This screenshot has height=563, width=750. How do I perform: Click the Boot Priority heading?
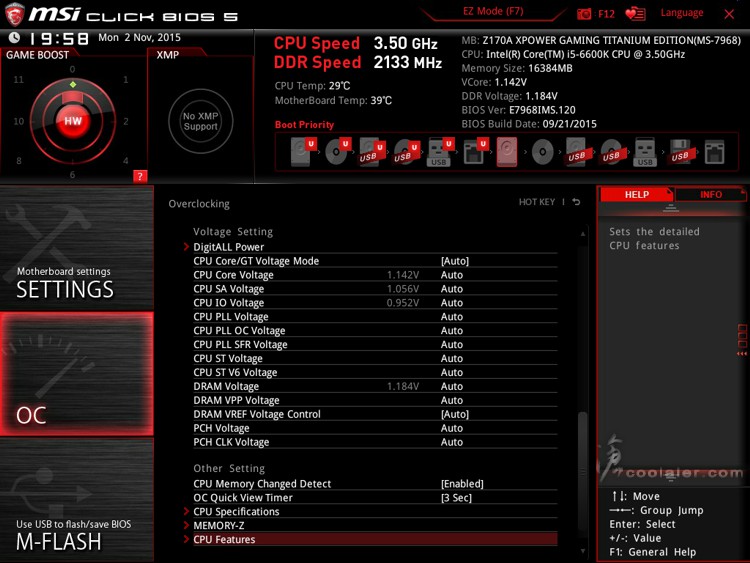(304, 125)
